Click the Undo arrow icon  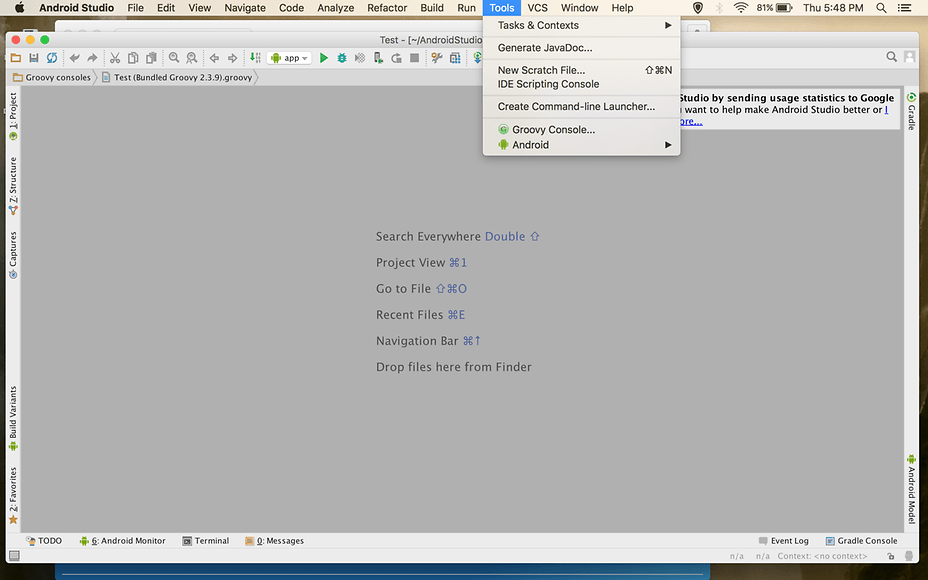coord(75,57)
